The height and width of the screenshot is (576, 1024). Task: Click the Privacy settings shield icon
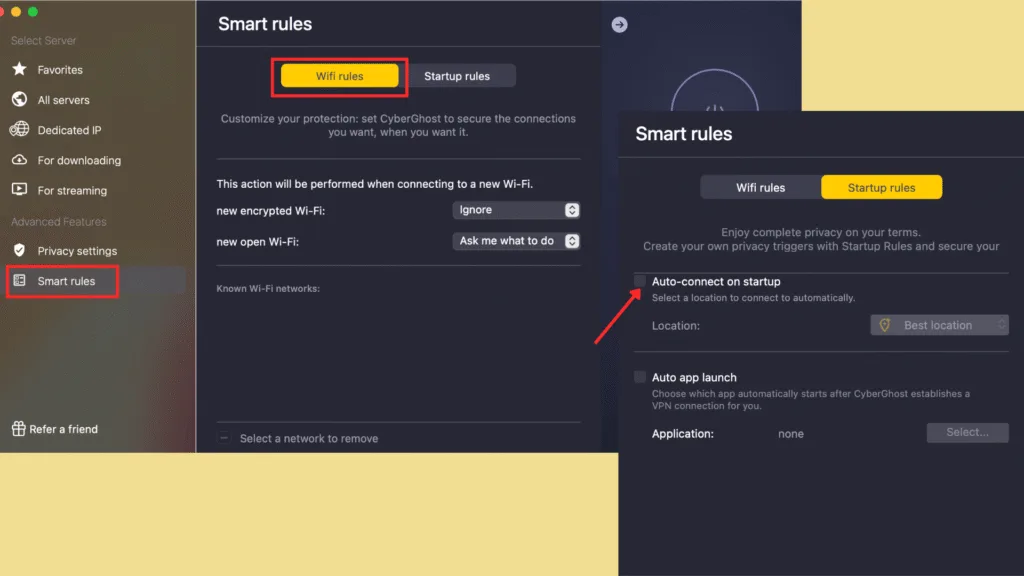pyautogui.click(x=20, y=250)
